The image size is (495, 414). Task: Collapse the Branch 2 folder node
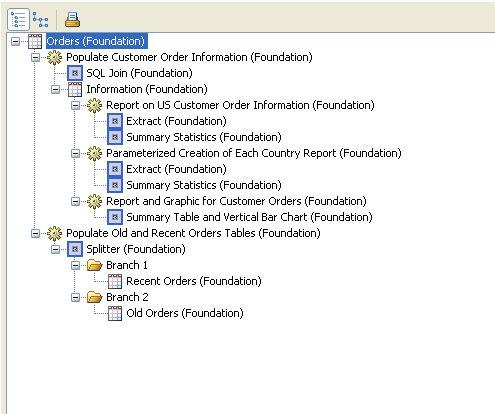(76, 297)
